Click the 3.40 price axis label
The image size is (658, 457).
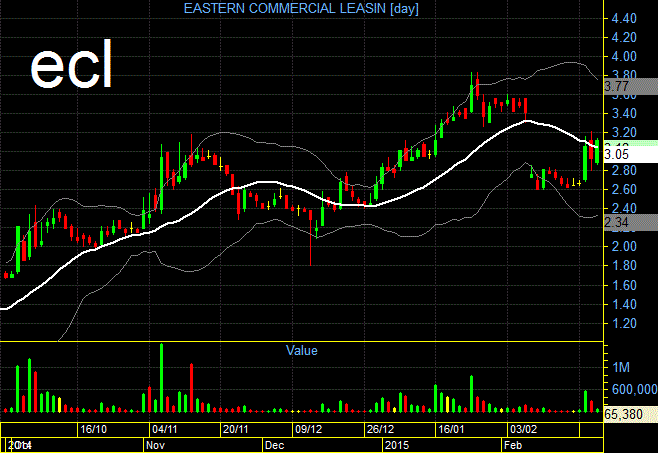tap(624, 113)
